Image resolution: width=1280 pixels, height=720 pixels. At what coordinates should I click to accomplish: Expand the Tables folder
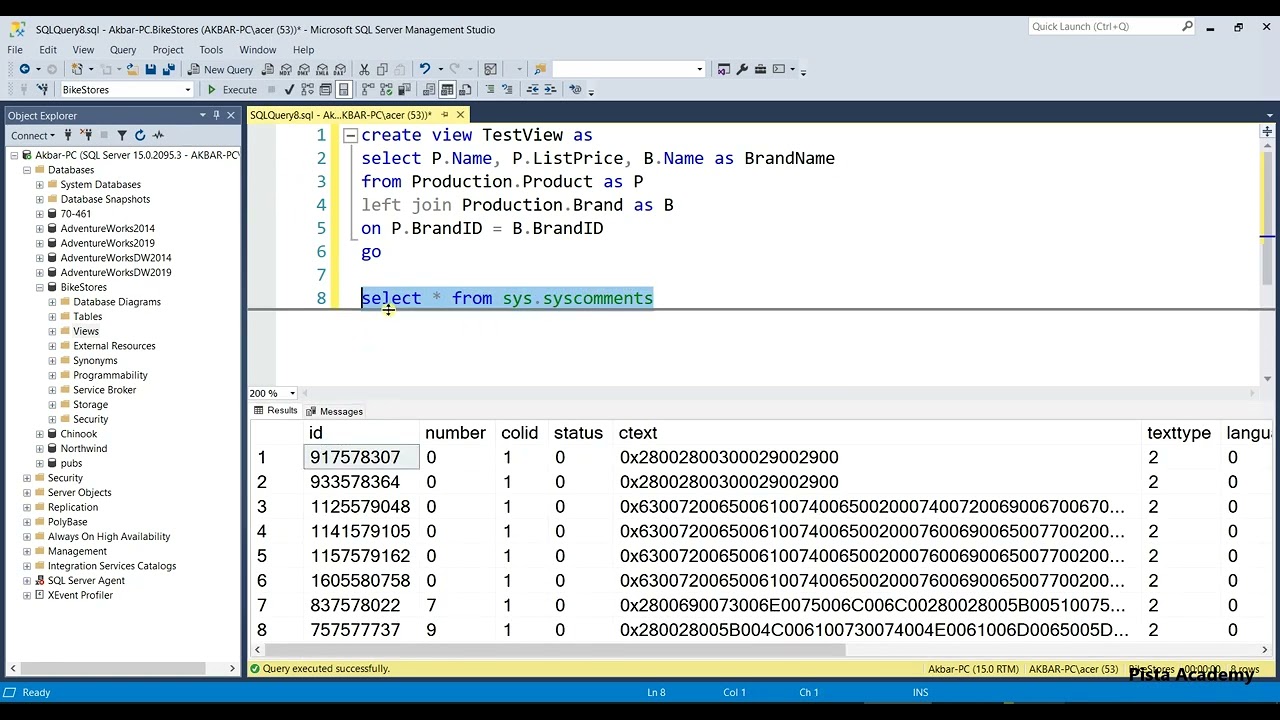click(x=52, y=316)
